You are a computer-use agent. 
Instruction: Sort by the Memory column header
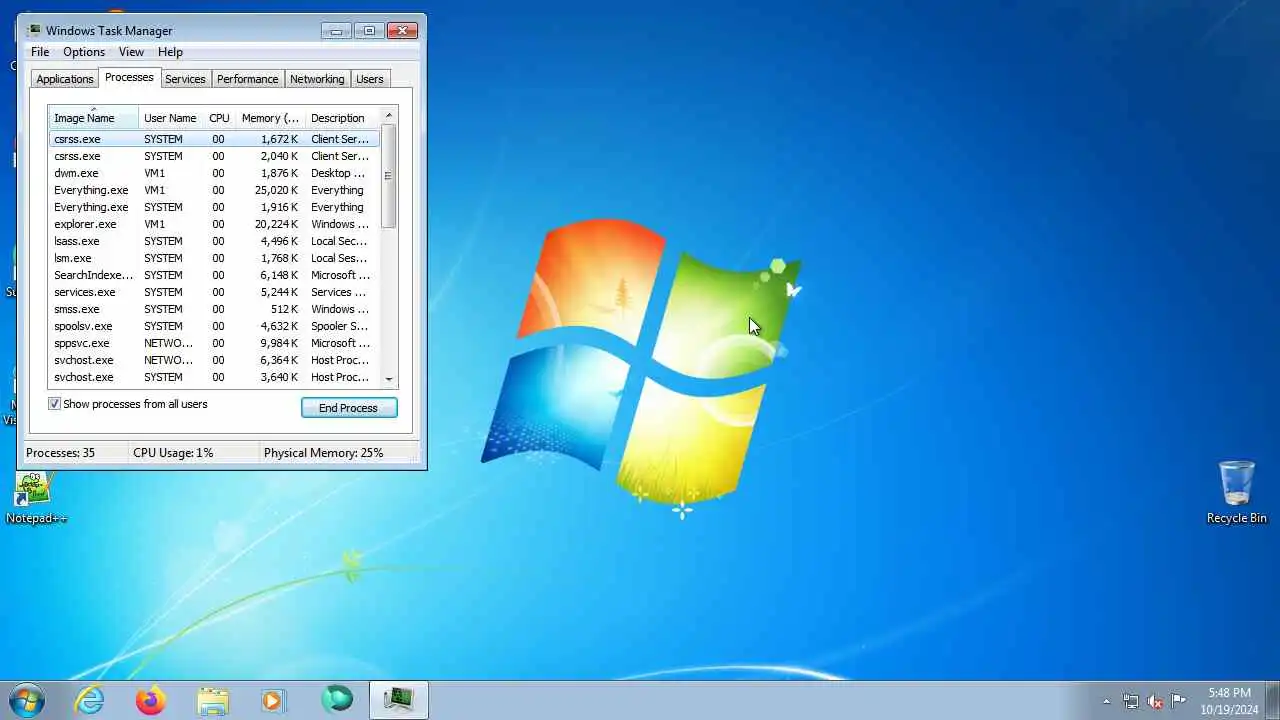[x=270, y=118]
